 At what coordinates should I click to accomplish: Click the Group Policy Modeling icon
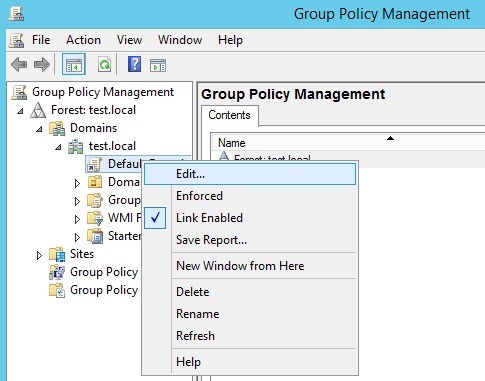click(x=57, y=272)
